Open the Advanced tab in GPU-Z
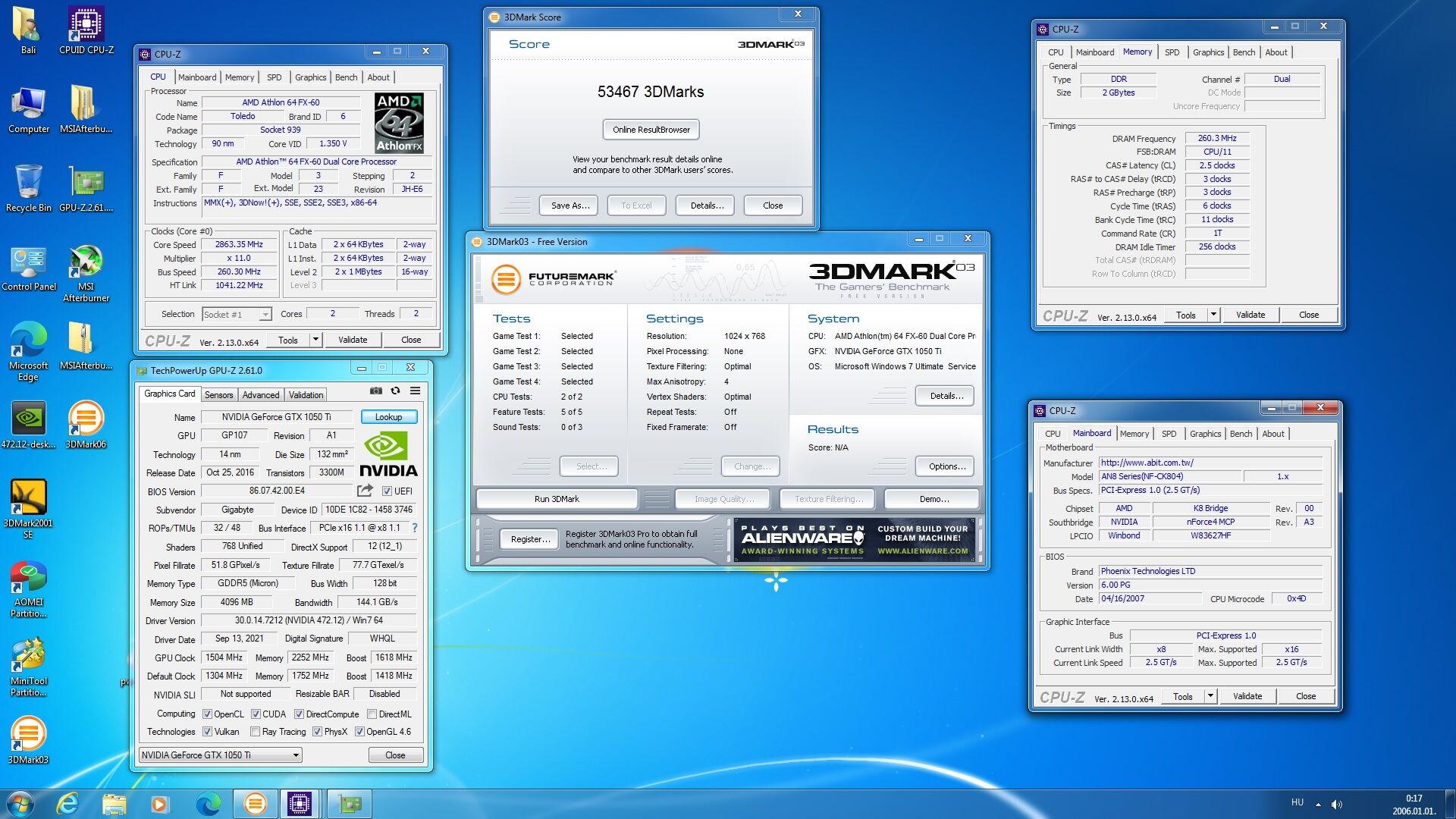The height and width of the screenshot is (819, 1456). click(x=261, y=395)
